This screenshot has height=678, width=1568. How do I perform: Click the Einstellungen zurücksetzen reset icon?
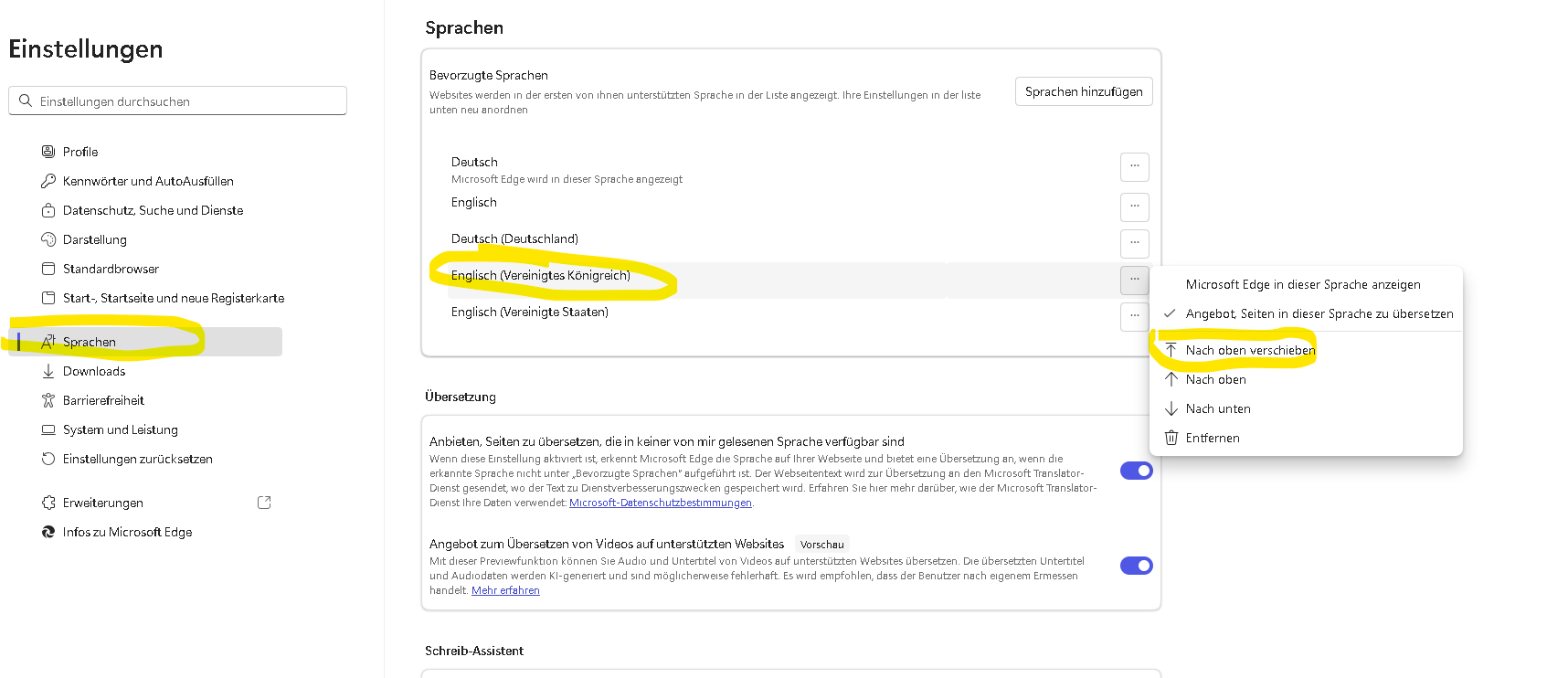coord(48,459)
